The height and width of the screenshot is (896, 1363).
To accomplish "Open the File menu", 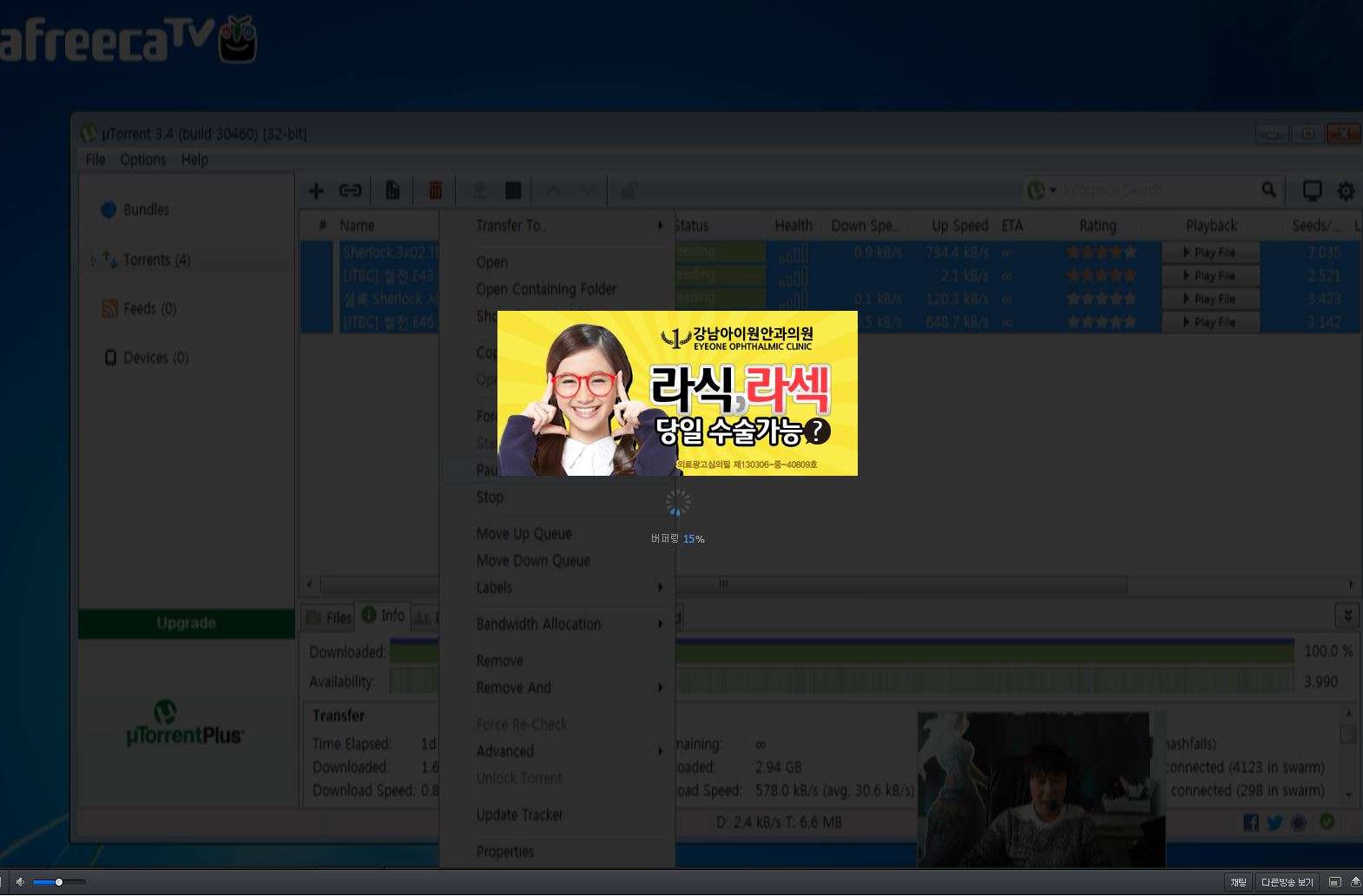I will (x=95, y=160).
